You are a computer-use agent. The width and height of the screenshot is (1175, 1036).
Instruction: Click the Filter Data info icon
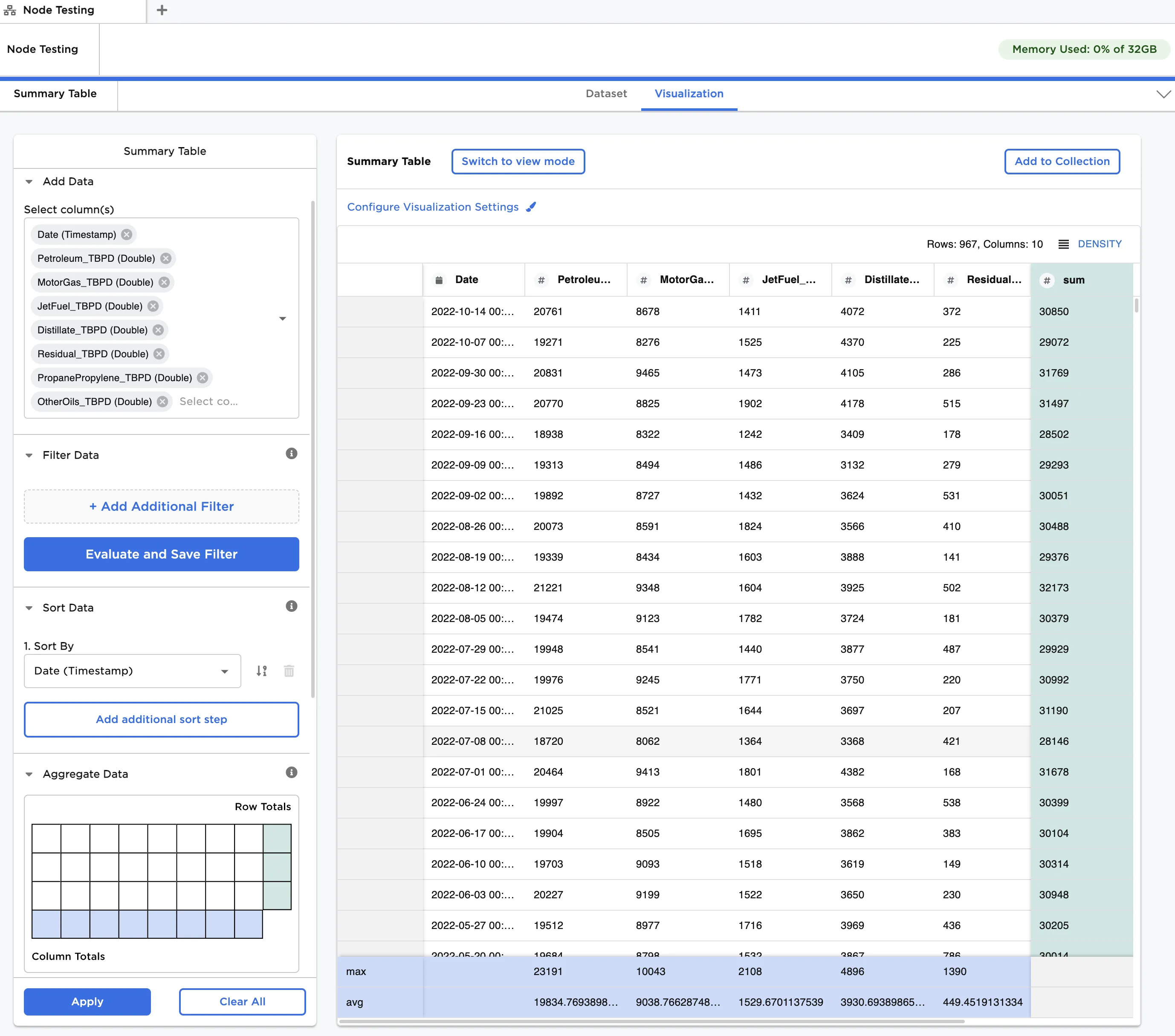(292, 454)
